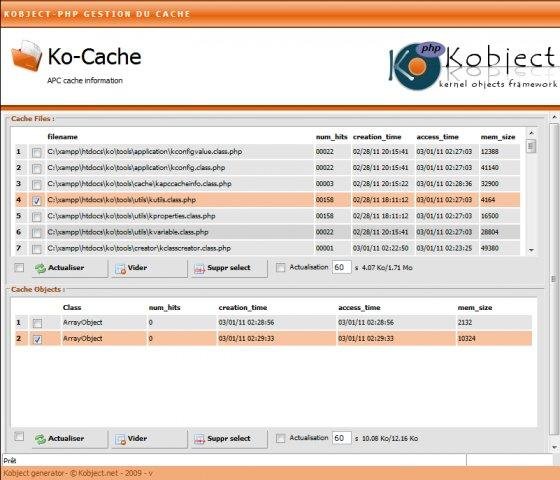The image size is (560, 480).
Task: Click Actualiser in the Cache Files panel
Action: (x=70, y=268)
